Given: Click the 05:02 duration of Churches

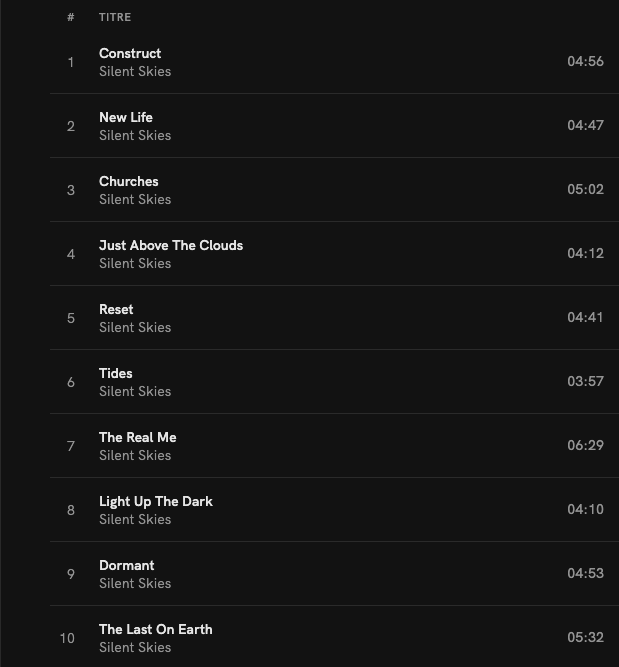Looking at the screenshot, I should (585, 189).
